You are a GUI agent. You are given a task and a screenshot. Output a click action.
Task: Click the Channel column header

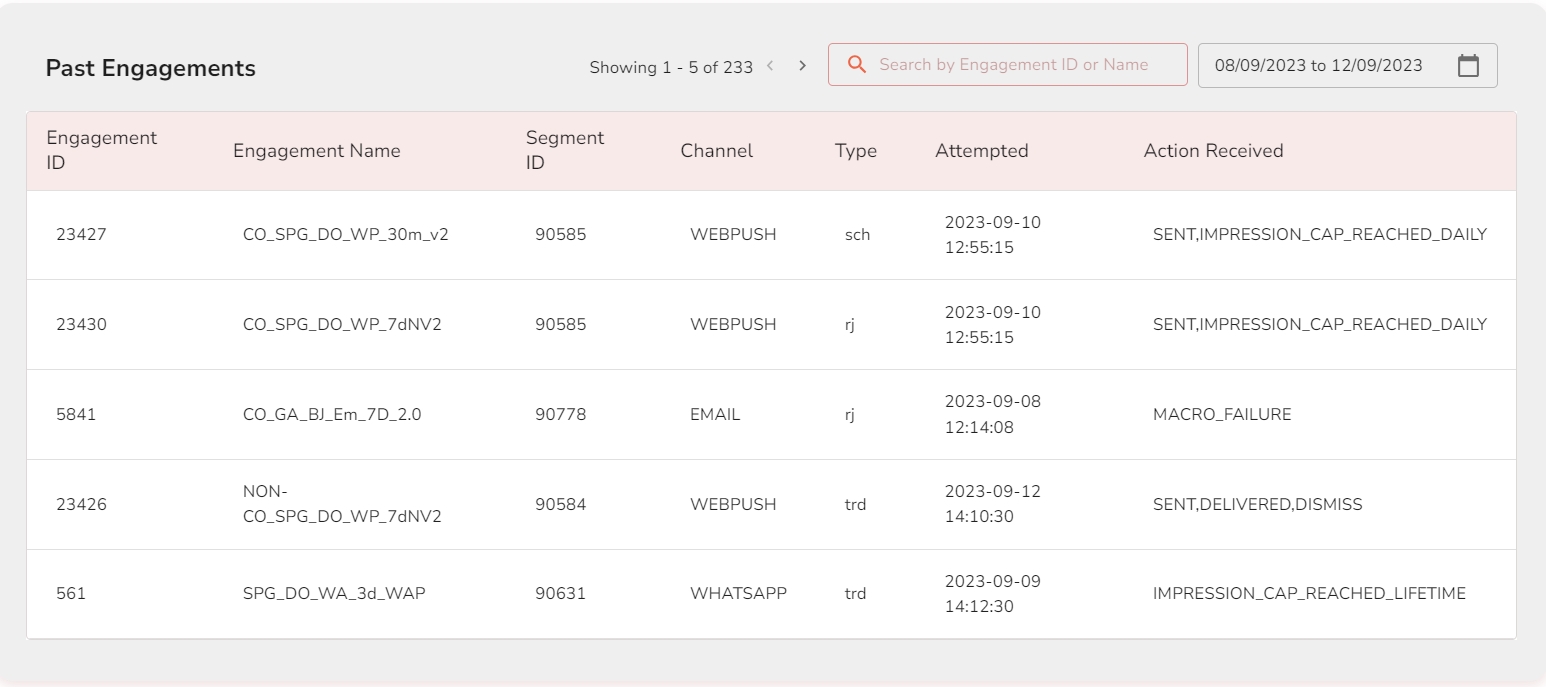pyautogui.click(x=716, y=151)
